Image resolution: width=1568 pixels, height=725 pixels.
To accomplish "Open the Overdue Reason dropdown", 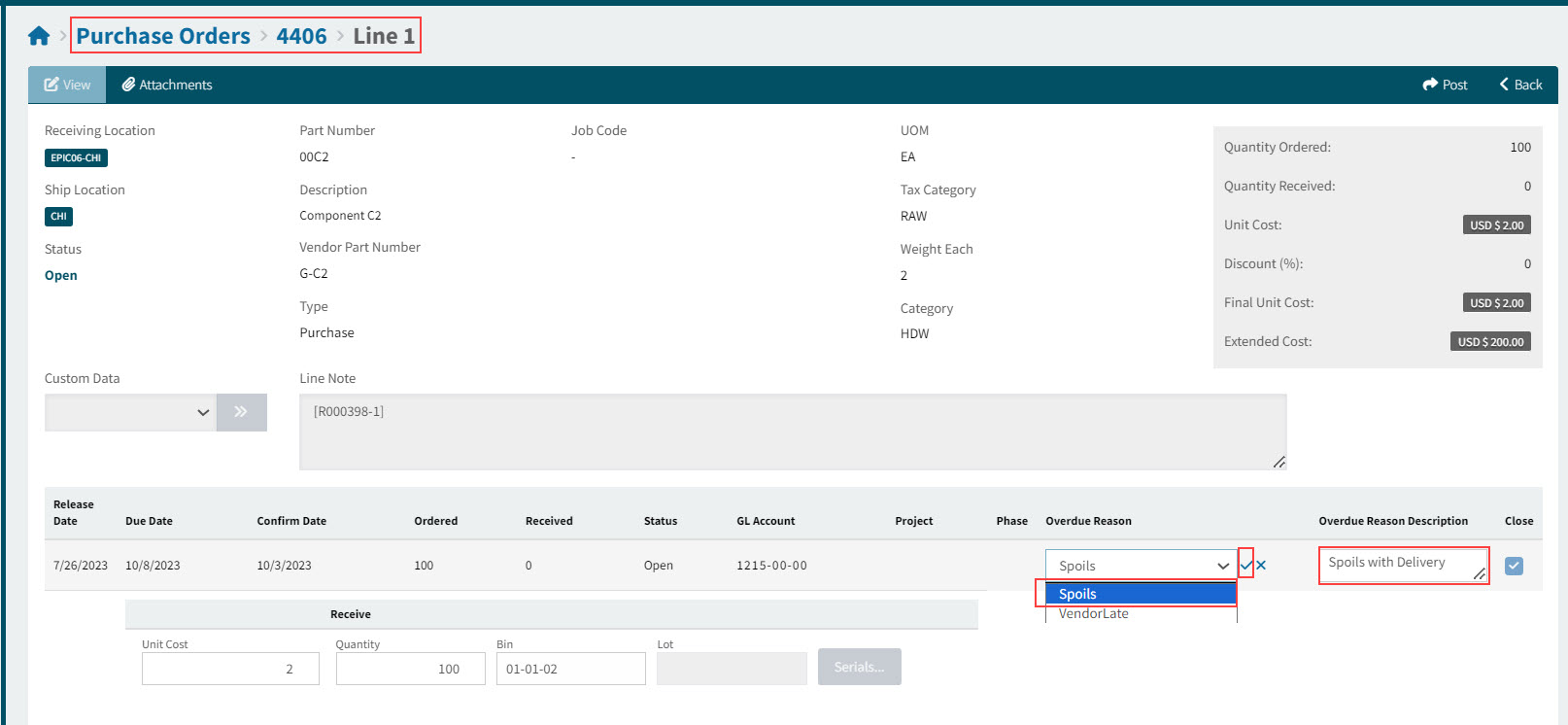I will (1141, 566).
